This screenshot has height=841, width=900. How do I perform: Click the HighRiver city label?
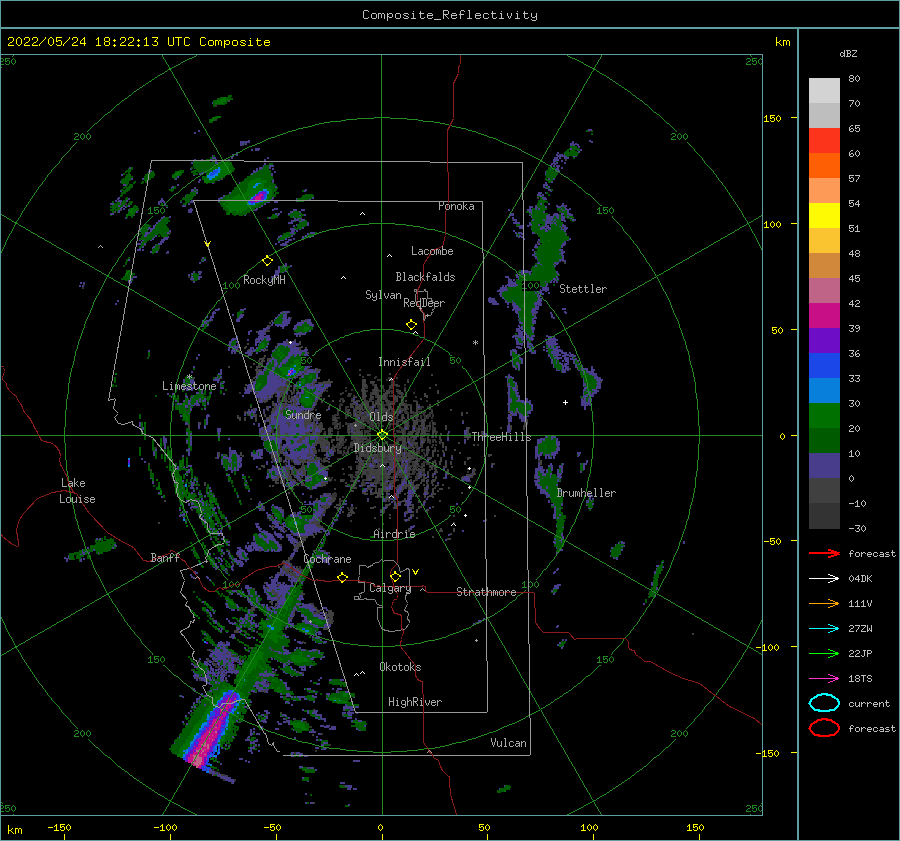(415, 702)
